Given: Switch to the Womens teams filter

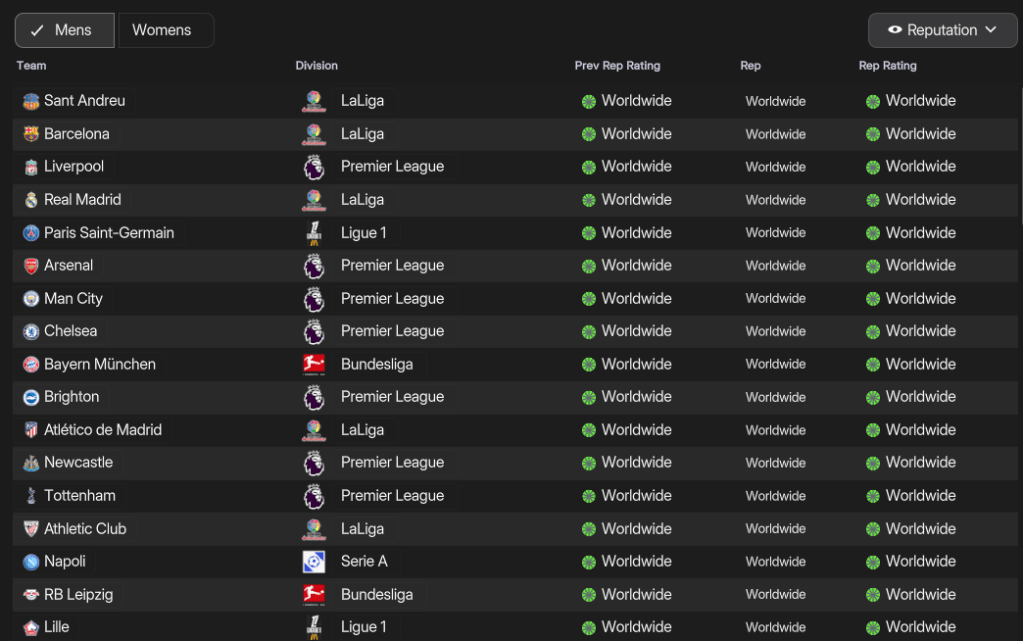Looking at the screenshot, I should [162, 30].
